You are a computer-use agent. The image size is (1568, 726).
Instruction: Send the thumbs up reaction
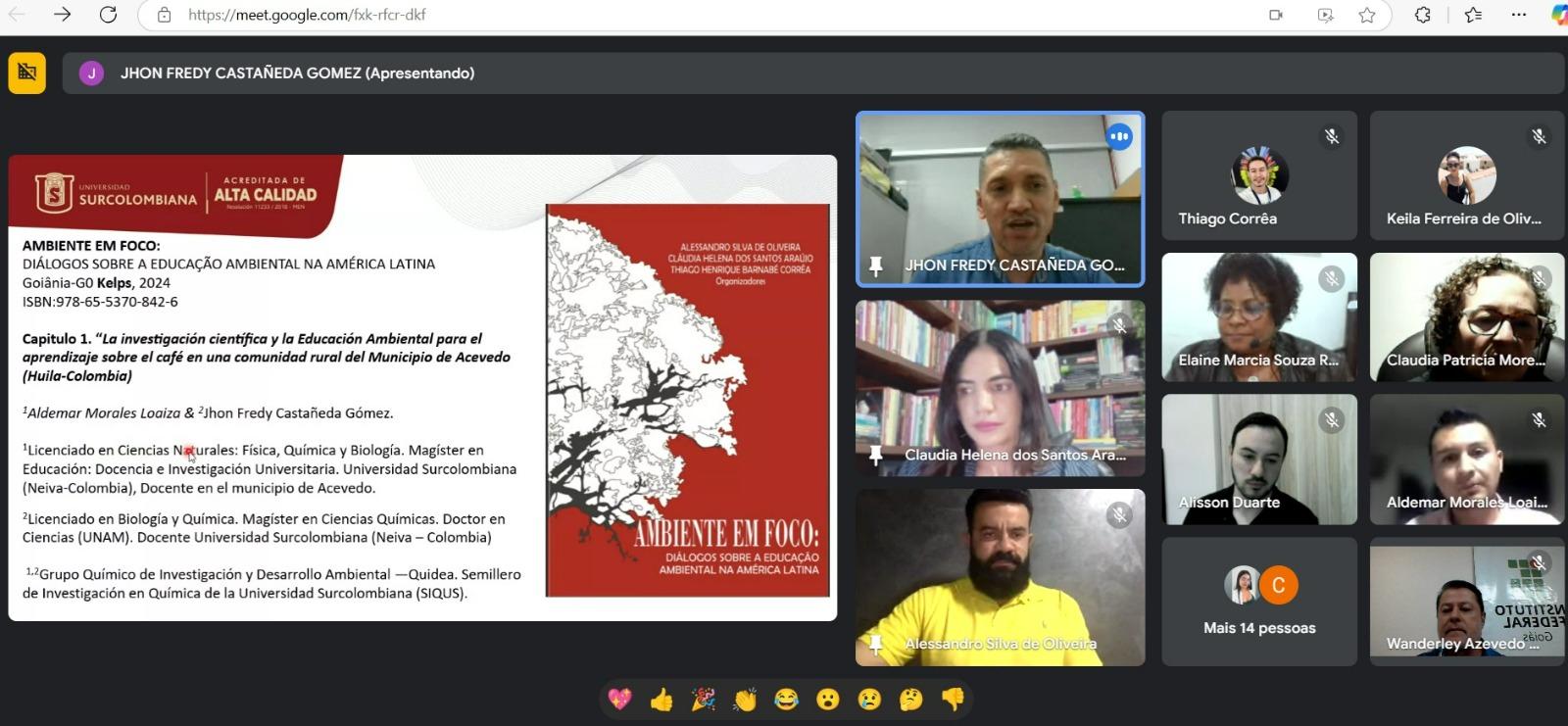[x=661, y=699]
